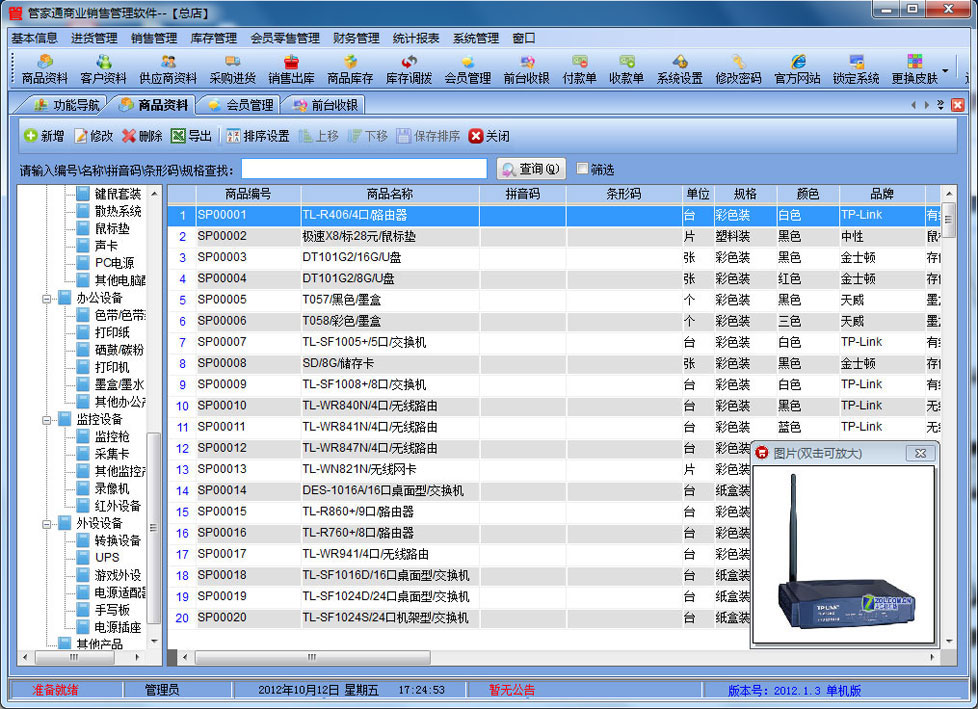Open 系统设置 toolbar icon
The height and width of the screenshot is (709, 978).
[679, 69]
